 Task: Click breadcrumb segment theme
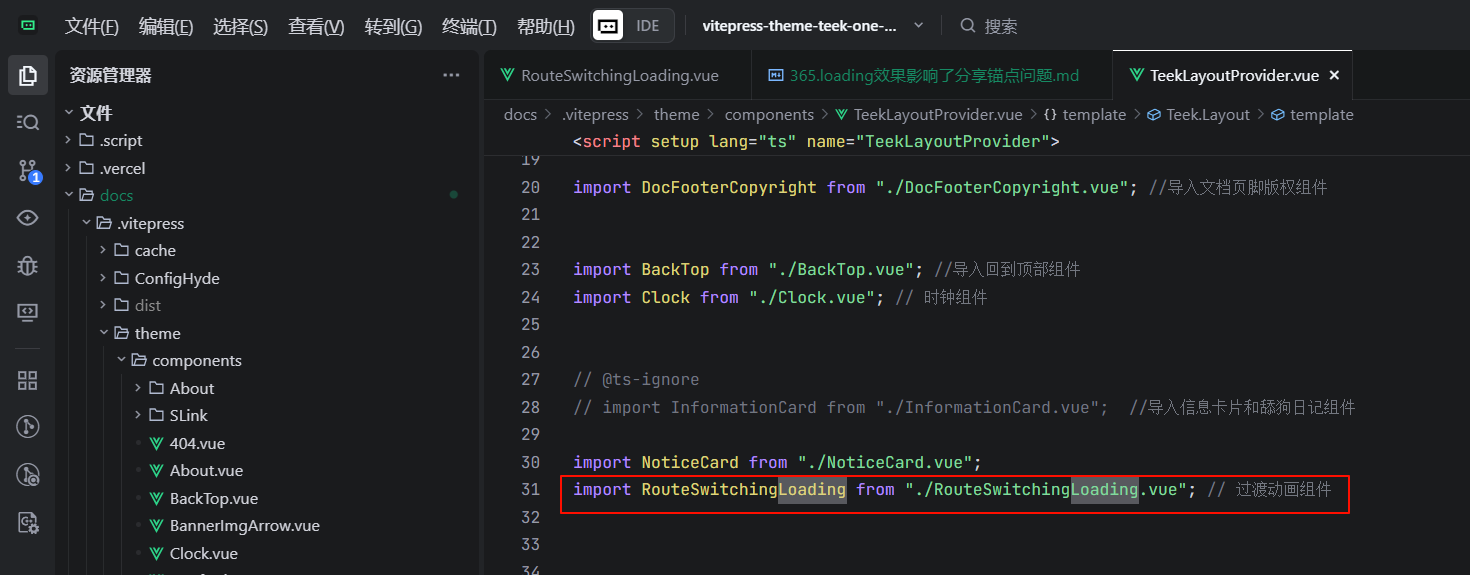tap(676, 114)
